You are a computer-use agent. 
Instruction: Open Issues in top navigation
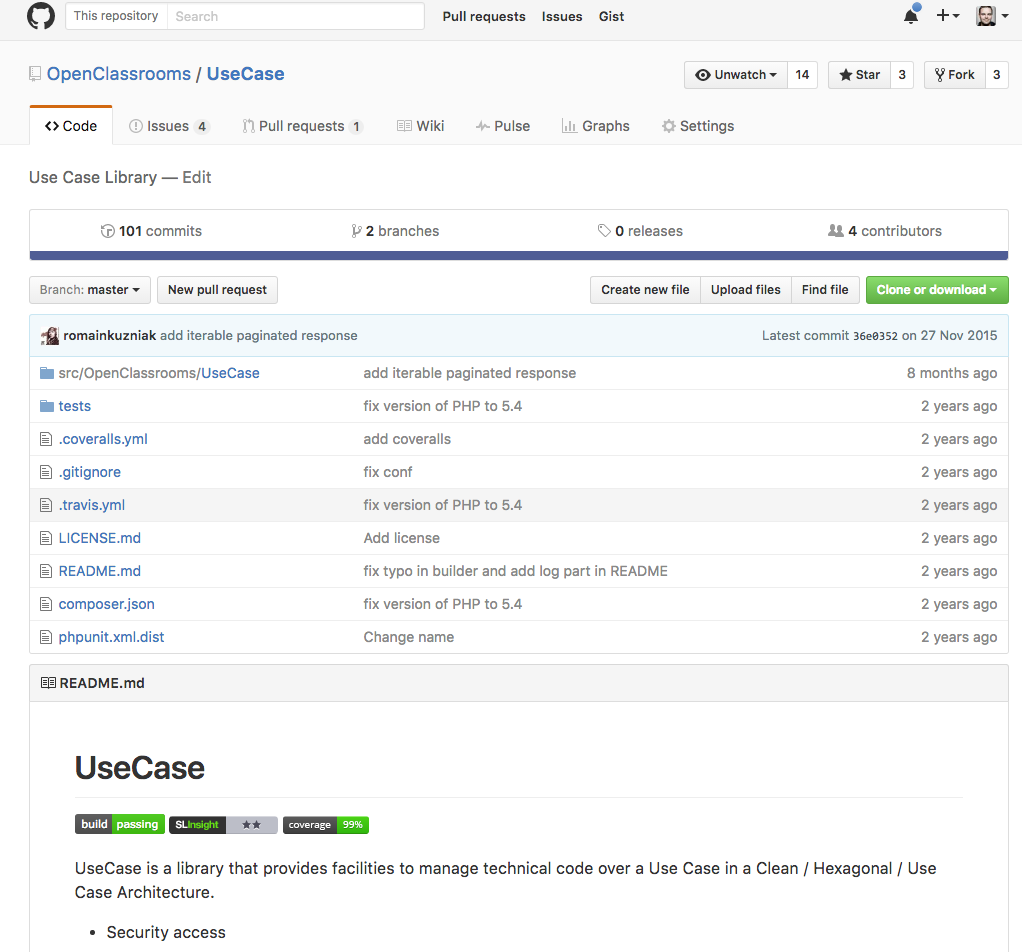[x=562, y=16]
